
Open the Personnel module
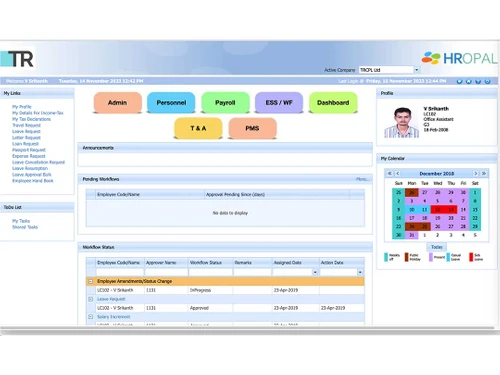pos(171,103)
